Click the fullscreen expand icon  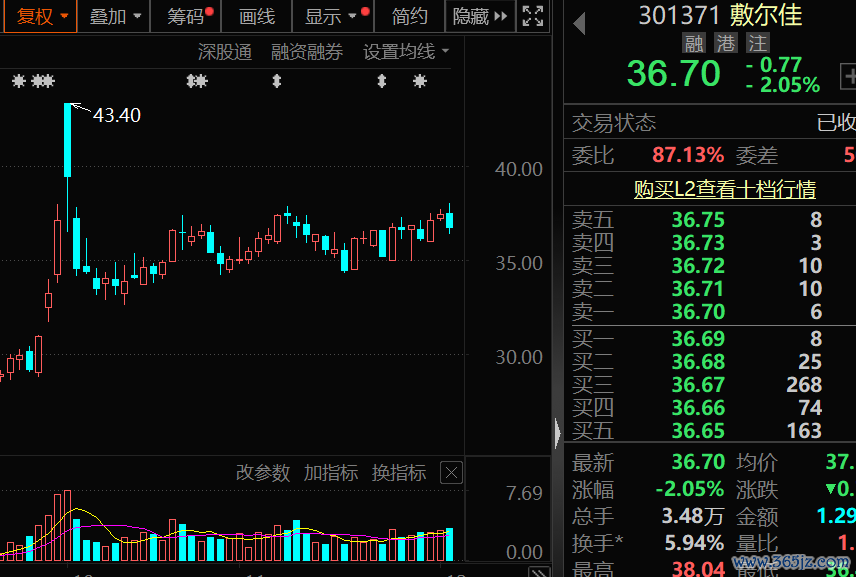534,16
